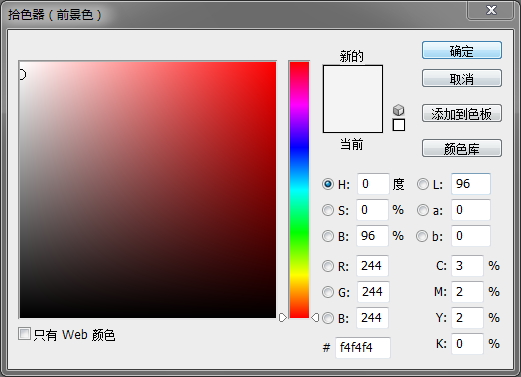Click the Lab b value field

[471, 236]
